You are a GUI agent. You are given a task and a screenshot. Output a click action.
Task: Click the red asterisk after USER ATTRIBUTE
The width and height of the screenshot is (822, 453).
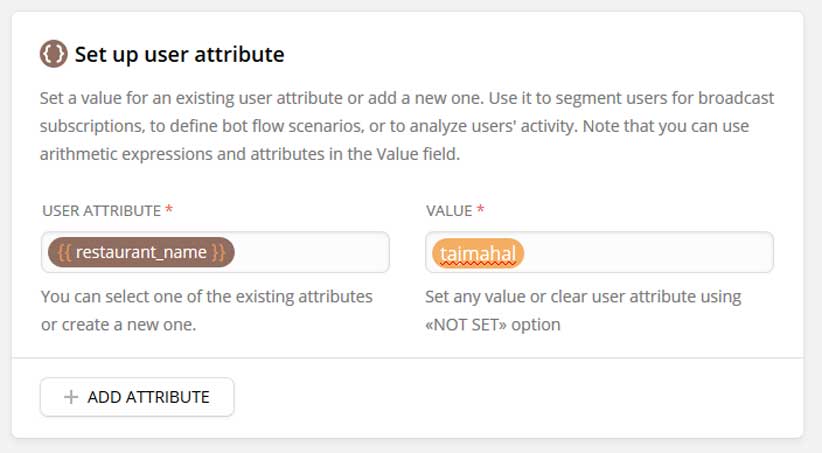click(x=168, y=209)
